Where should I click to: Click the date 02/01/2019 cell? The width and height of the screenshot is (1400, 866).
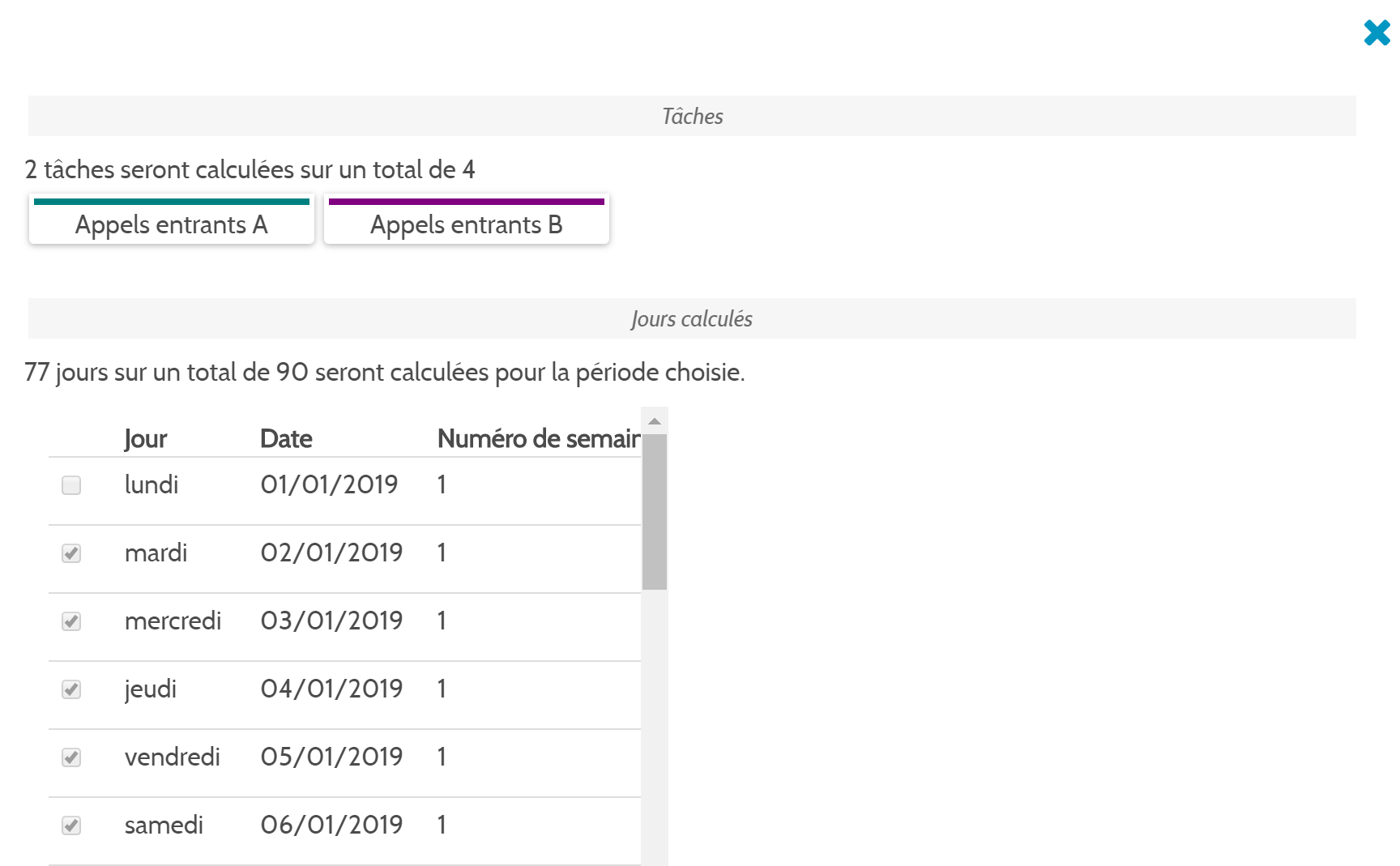pyautogui.click(x=331, y=552)
